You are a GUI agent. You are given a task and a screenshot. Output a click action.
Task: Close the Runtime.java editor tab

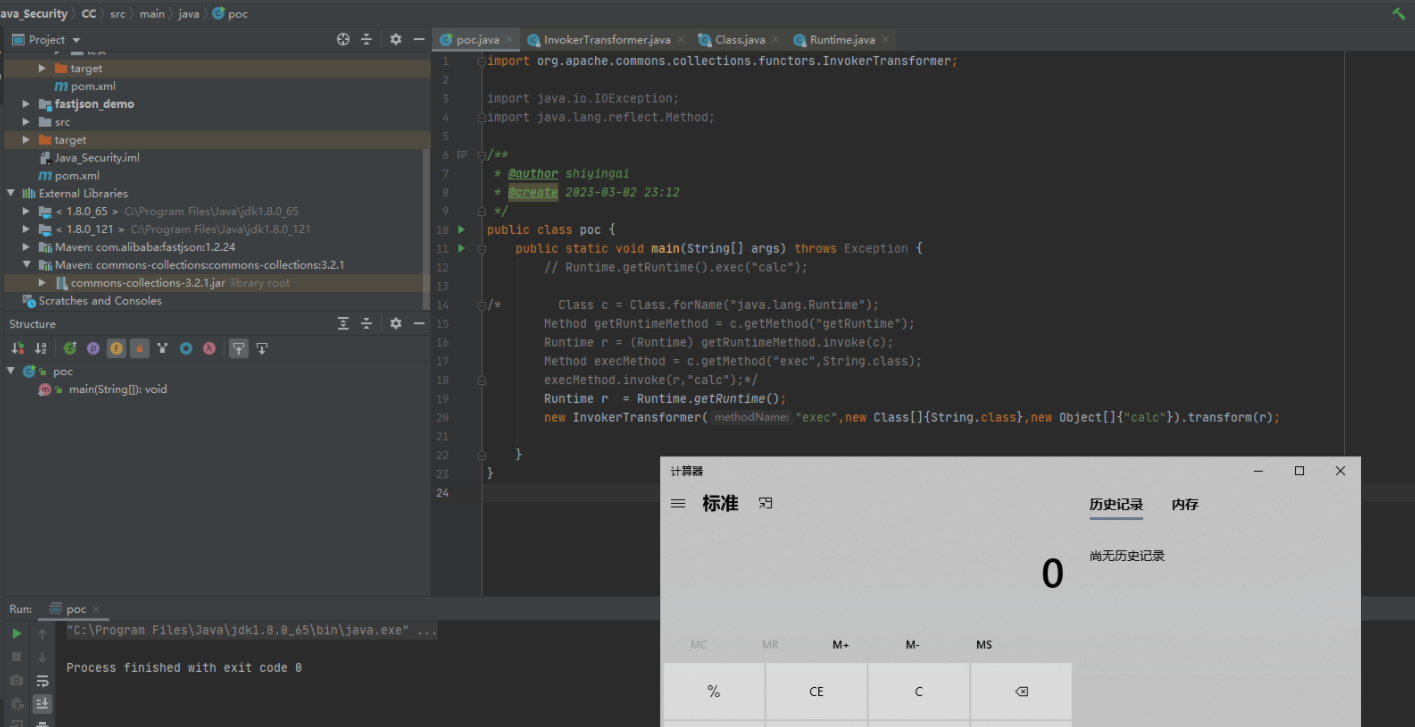[x=885, y=39]
